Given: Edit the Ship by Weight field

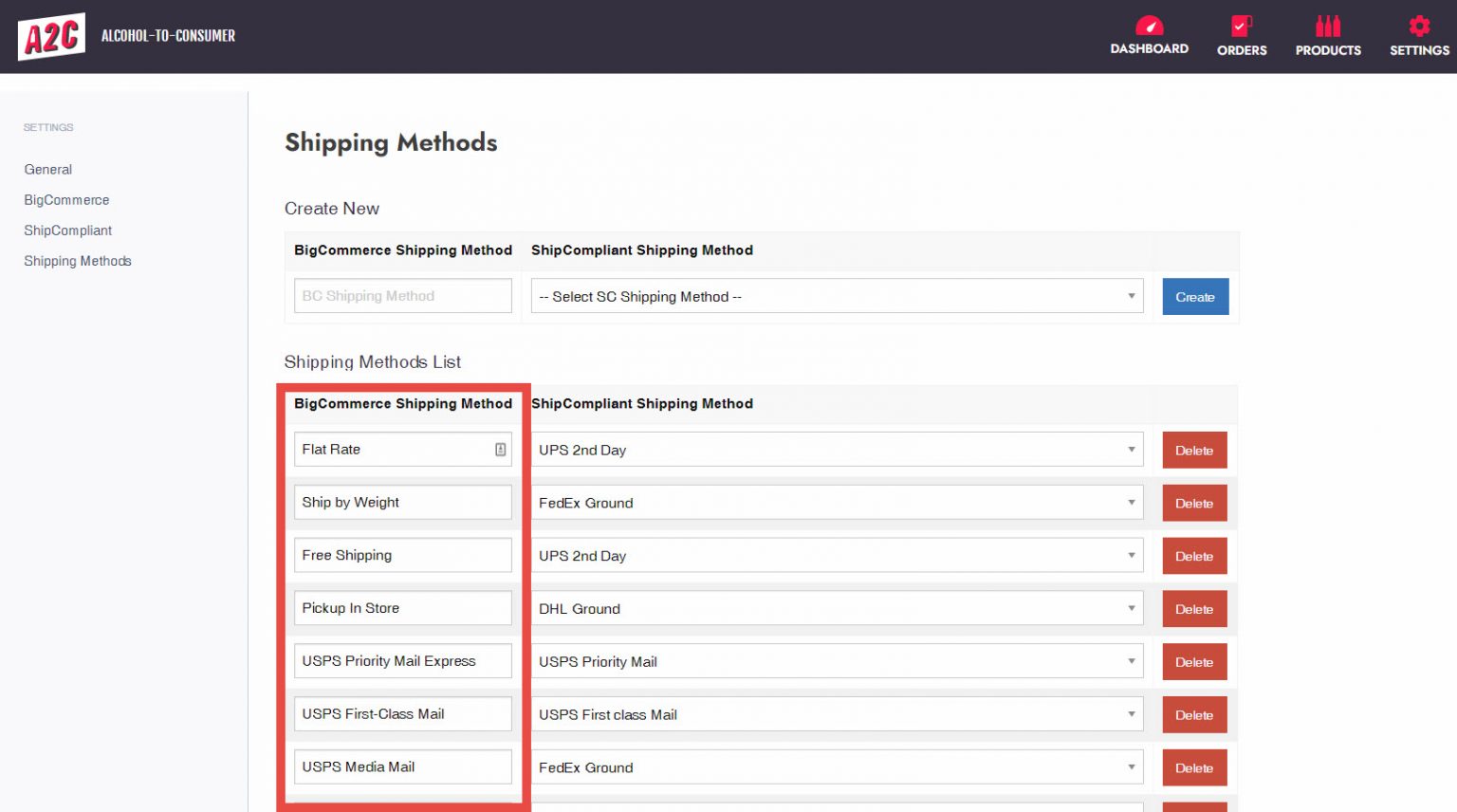Looking at the screenshot, I should [403, 503].
